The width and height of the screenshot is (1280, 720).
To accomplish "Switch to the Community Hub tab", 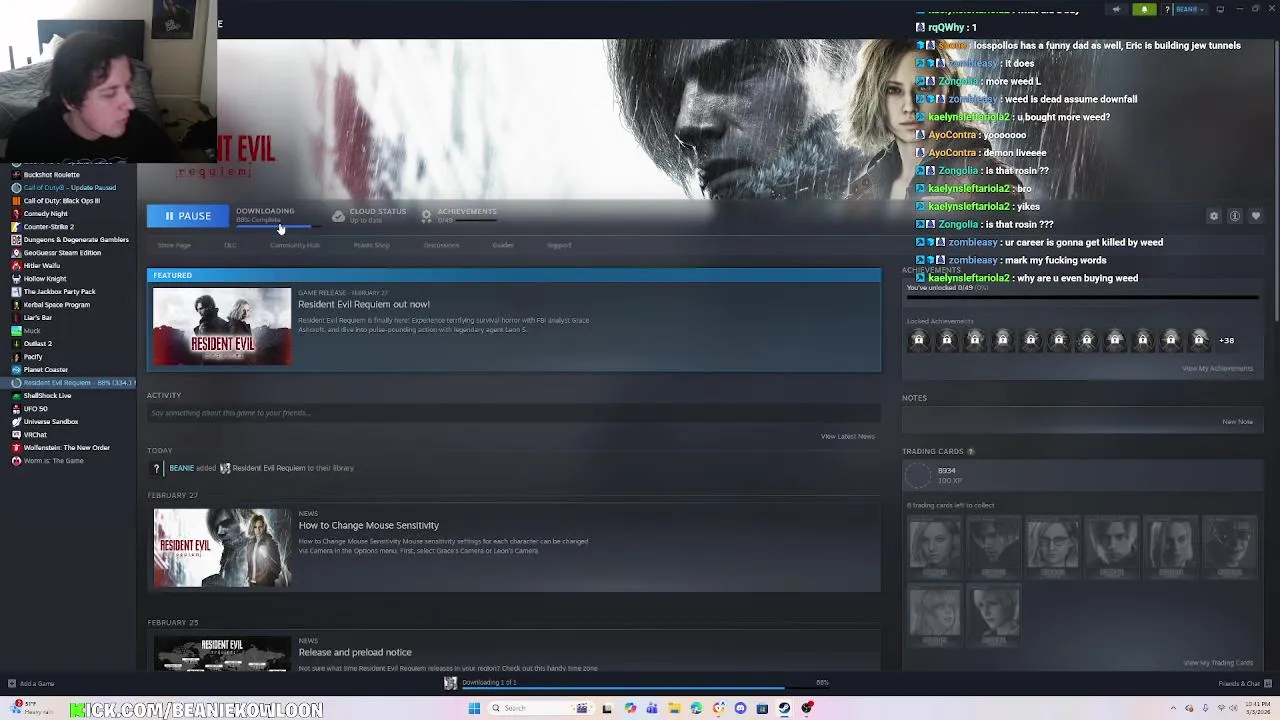I will coord(295,245).
